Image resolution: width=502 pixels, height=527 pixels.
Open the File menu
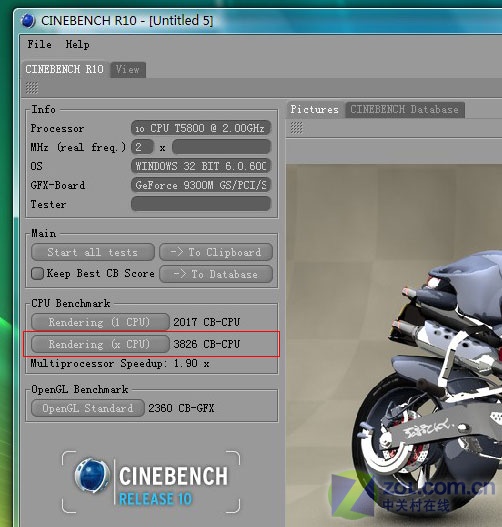click(x=39, y=44)
